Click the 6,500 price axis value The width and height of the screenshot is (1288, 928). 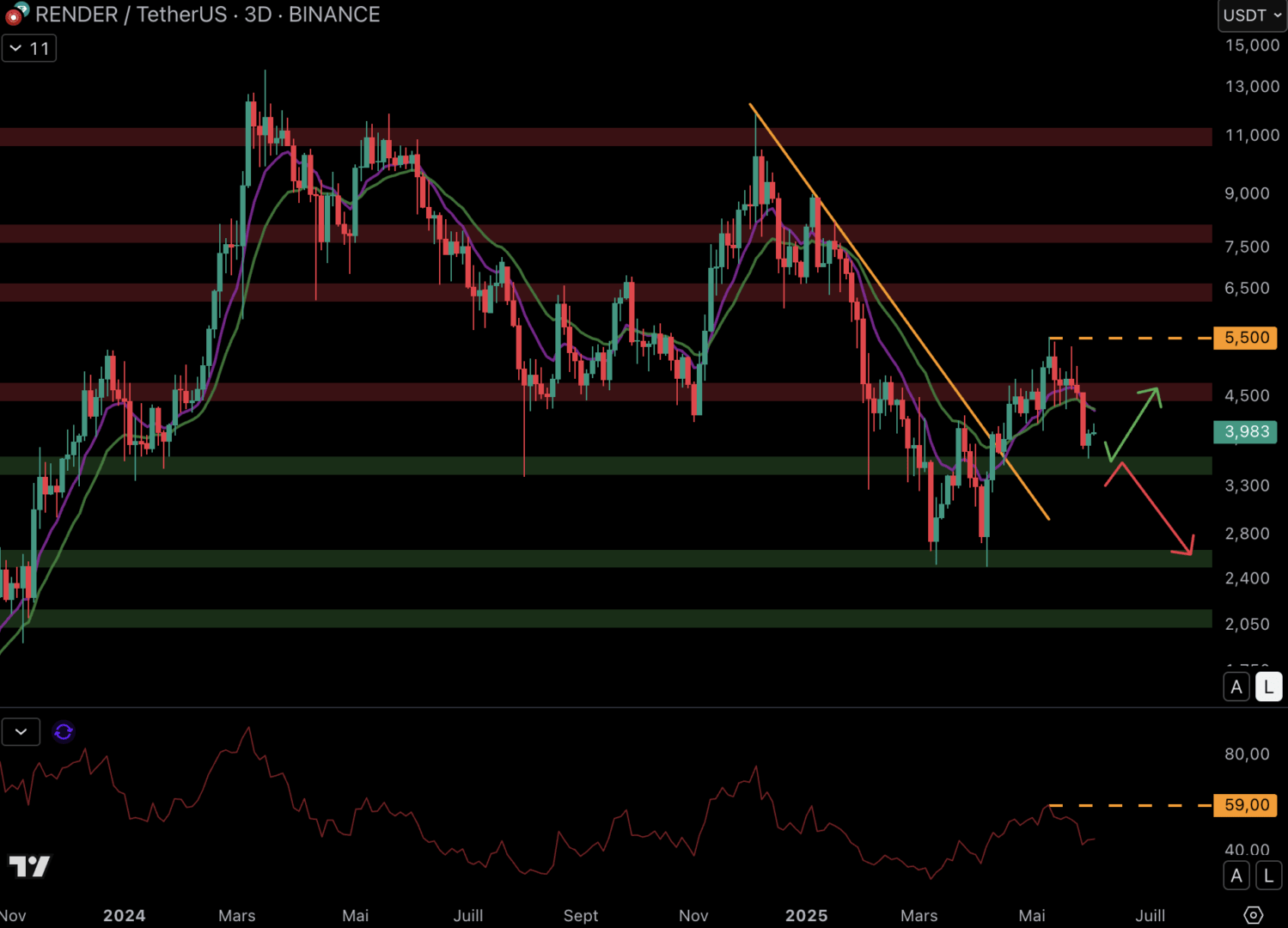click(x=1247, y=288)
